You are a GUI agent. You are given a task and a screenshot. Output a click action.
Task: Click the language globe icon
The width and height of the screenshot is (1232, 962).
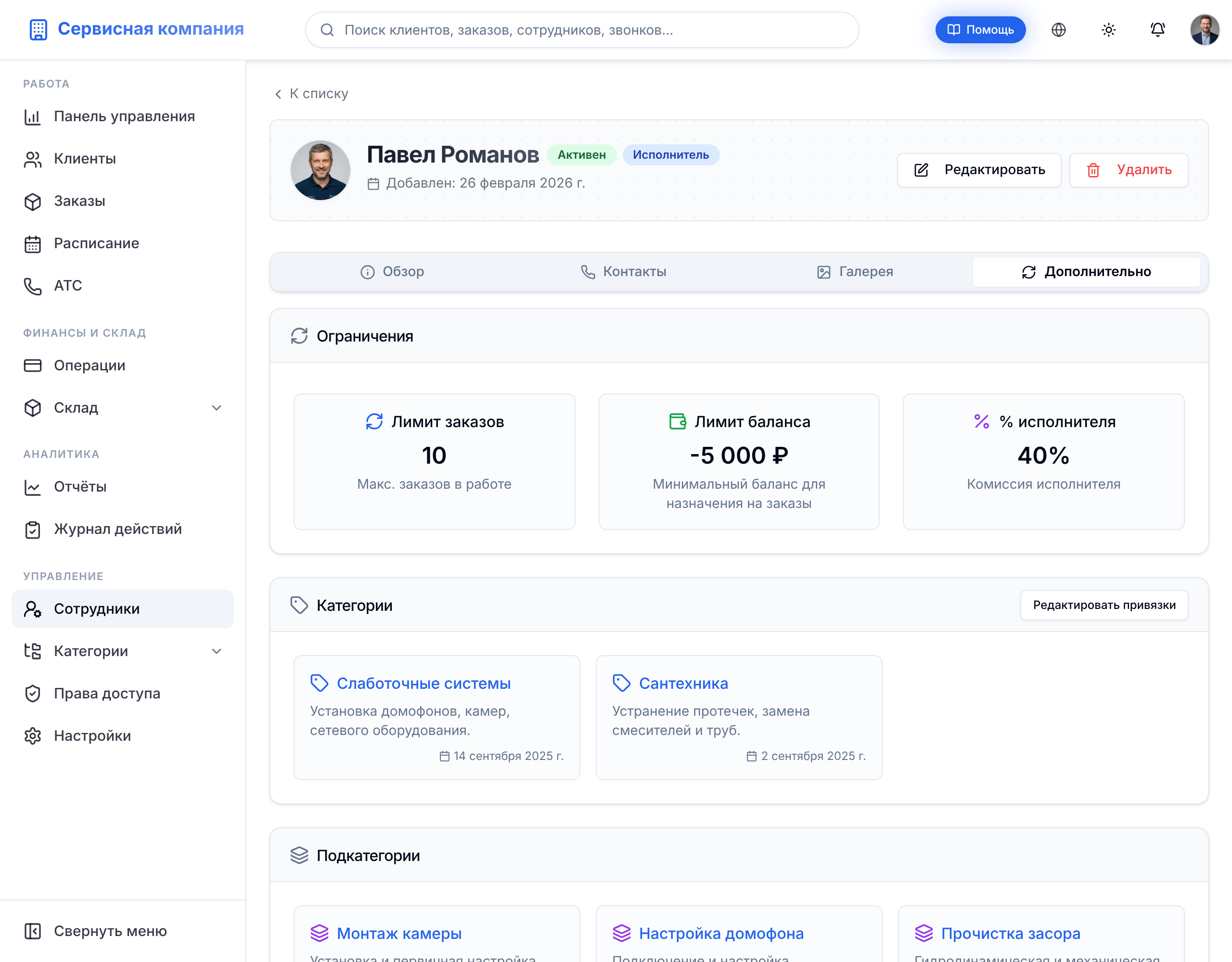click(1058, 30)
